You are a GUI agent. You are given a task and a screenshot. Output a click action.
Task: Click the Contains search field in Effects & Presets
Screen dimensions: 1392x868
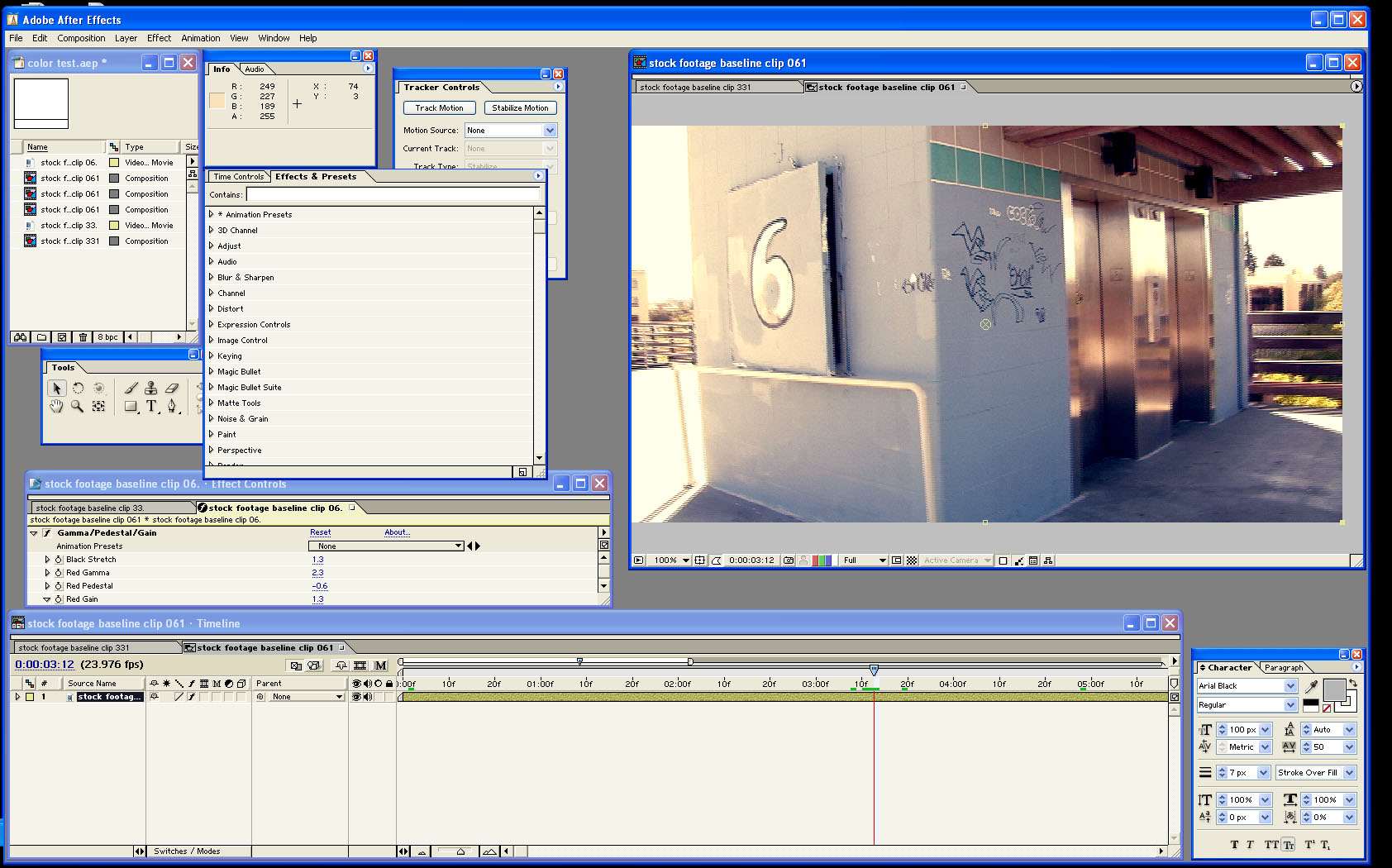coord(393,195)
